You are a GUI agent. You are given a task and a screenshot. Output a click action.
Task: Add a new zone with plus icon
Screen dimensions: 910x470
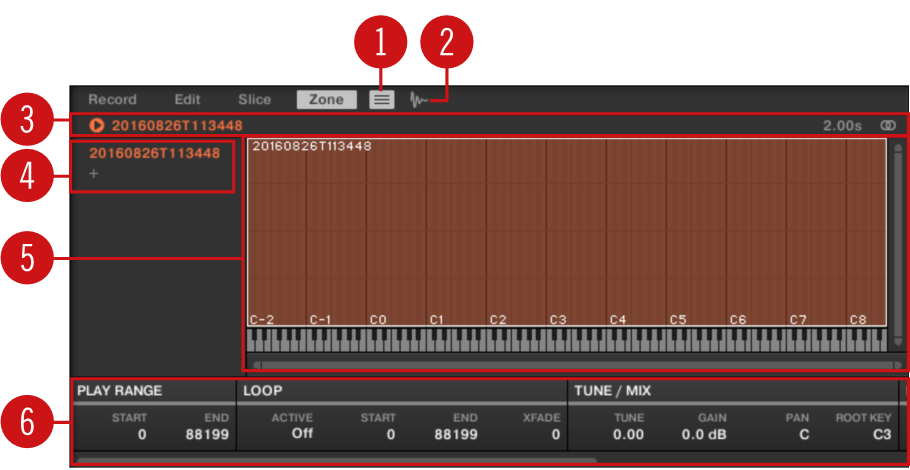point(94,174)
